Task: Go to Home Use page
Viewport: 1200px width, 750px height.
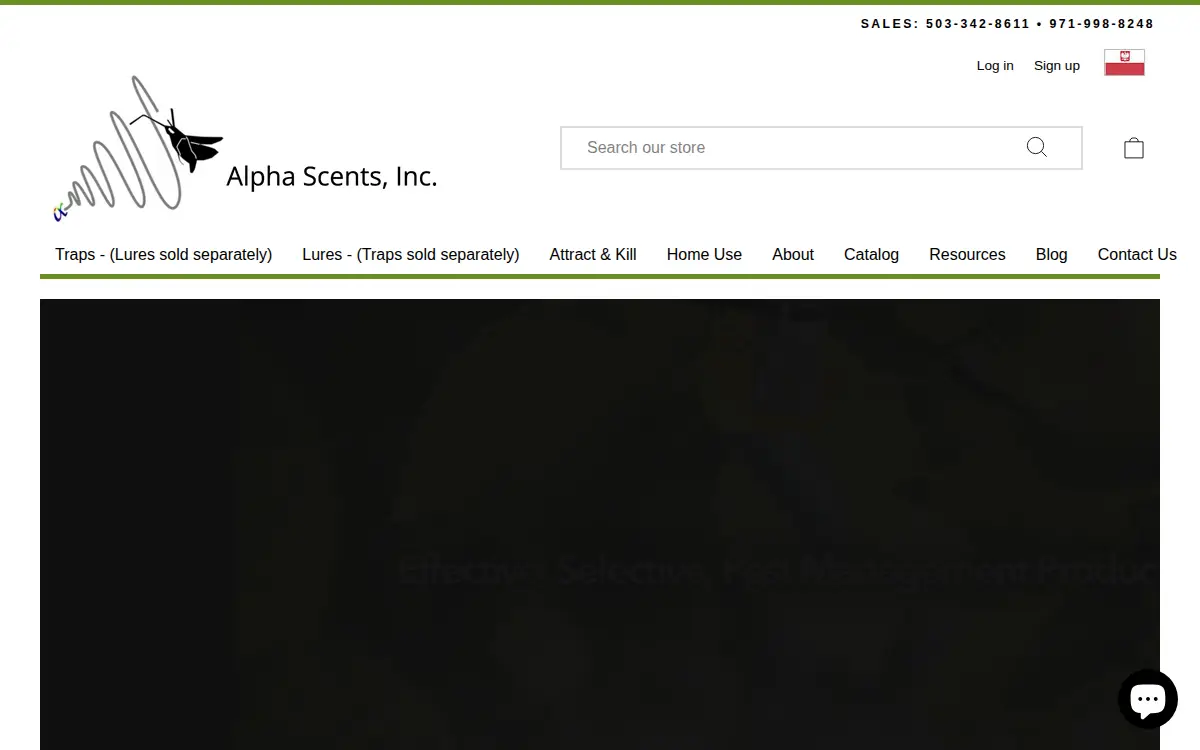Action: pos(704,254)
